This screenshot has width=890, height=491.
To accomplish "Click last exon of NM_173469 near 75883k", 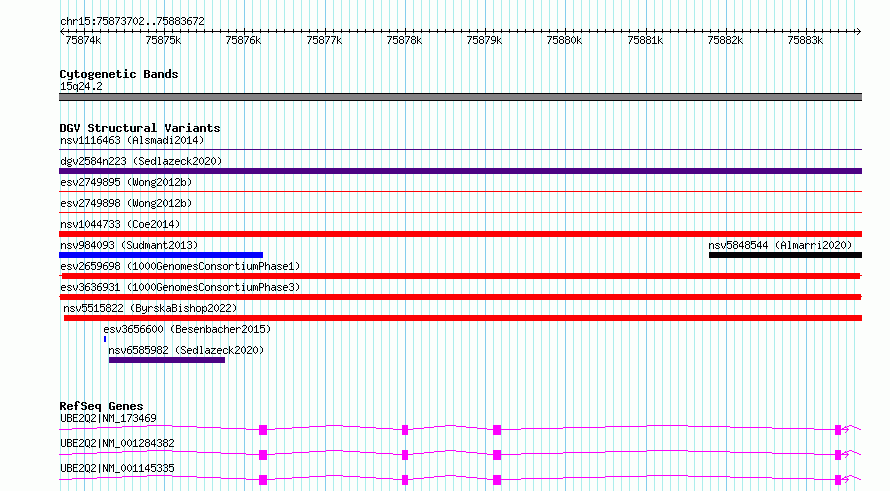I will [x=838, y=430].
